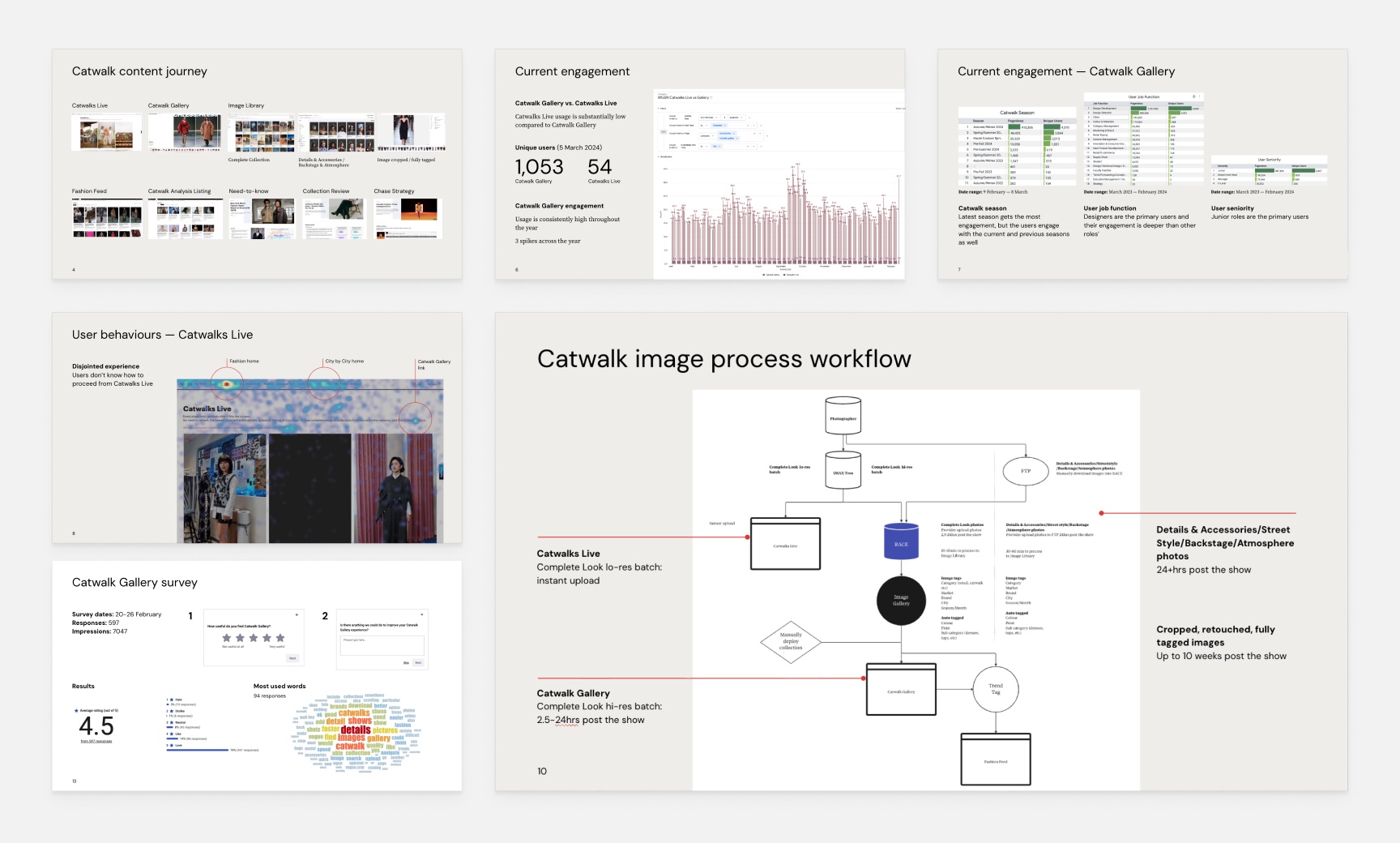
Task: Click the 'Complete Look hi-res batch' annotation text
Action: tap(600, 713)
